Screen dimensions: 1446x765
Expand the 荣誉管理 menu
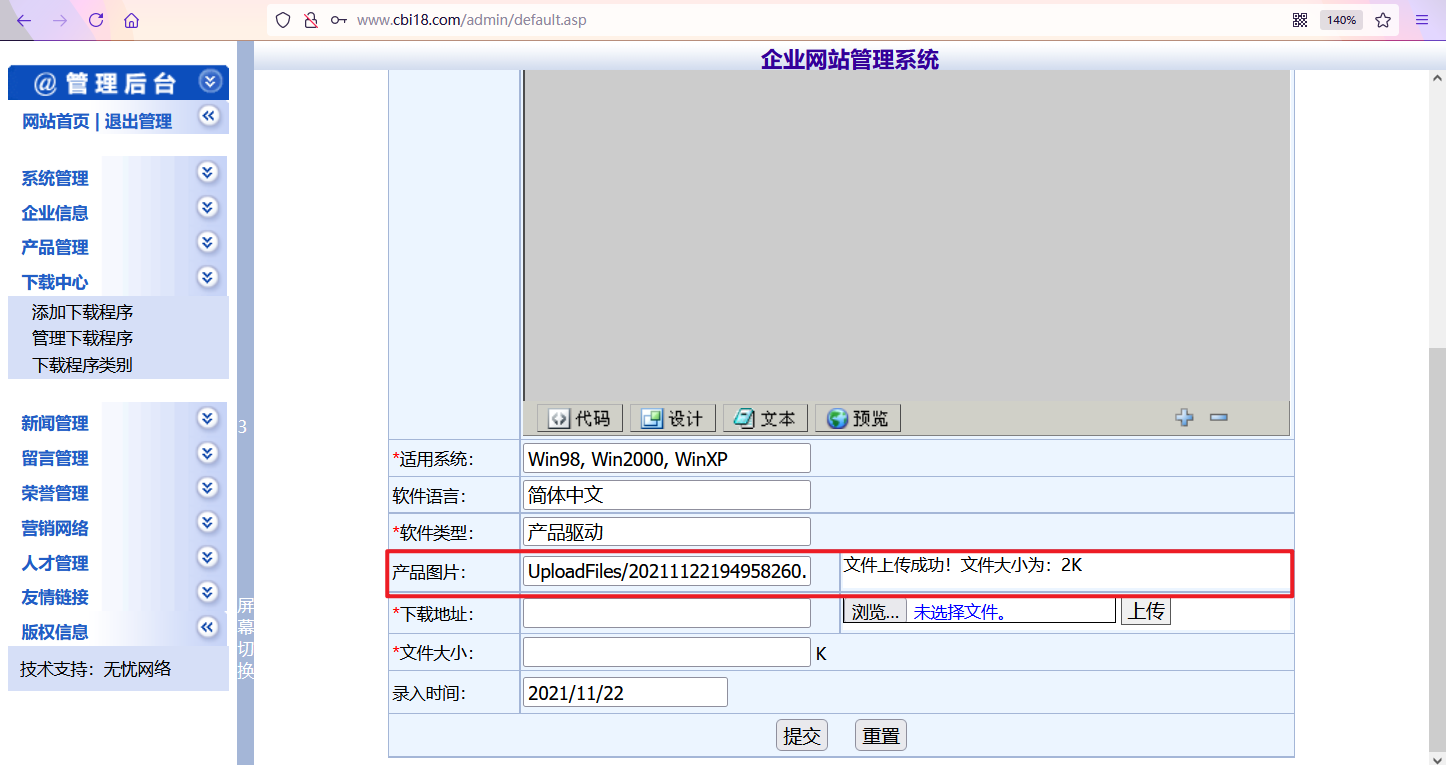tap(55, 493)
